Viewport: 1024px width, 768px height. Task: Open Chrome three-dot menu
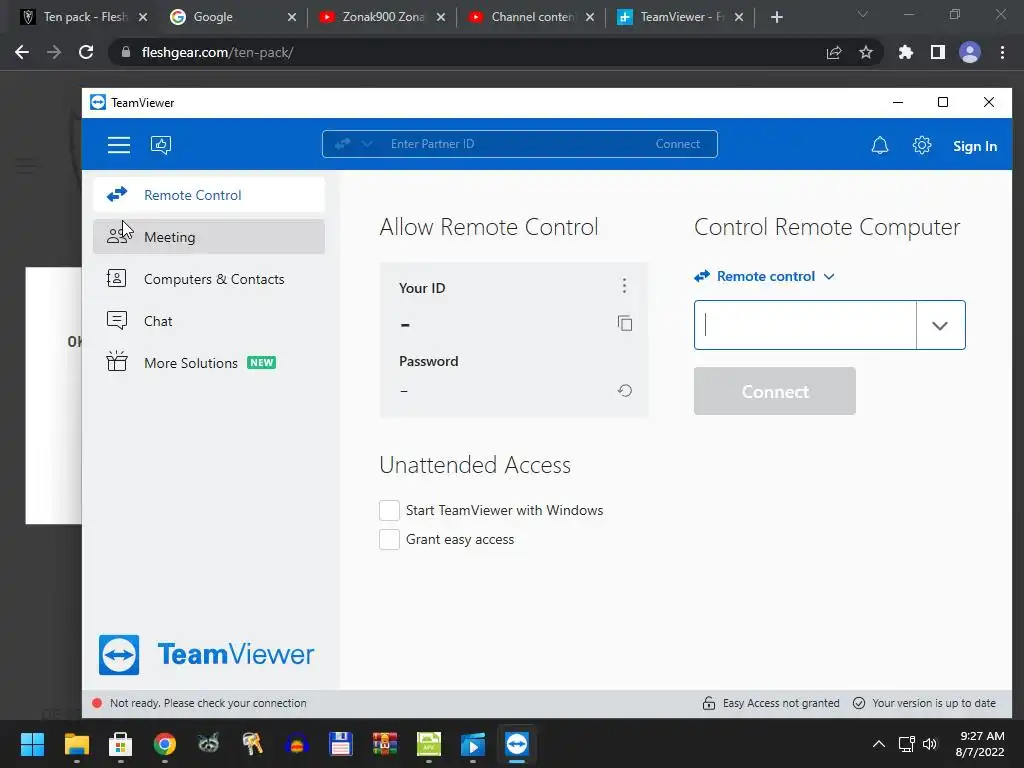[x=1002, y=52]
